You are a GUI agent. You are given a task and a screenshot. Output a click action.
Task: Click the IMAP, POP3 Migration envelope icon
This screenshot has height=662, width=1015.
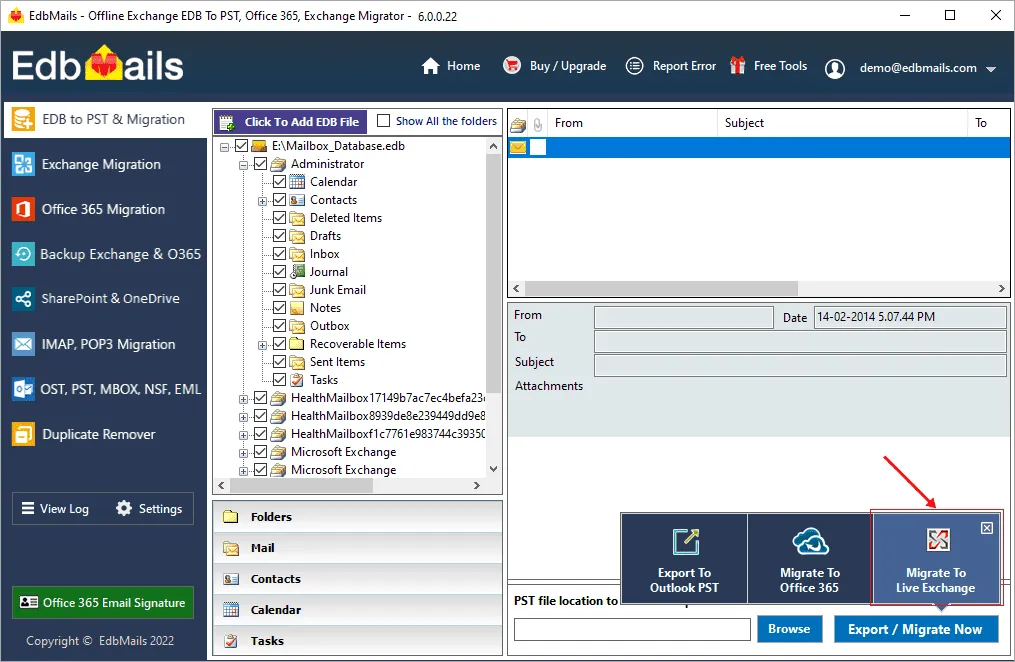pyautogui.click(x=23, y=344)
